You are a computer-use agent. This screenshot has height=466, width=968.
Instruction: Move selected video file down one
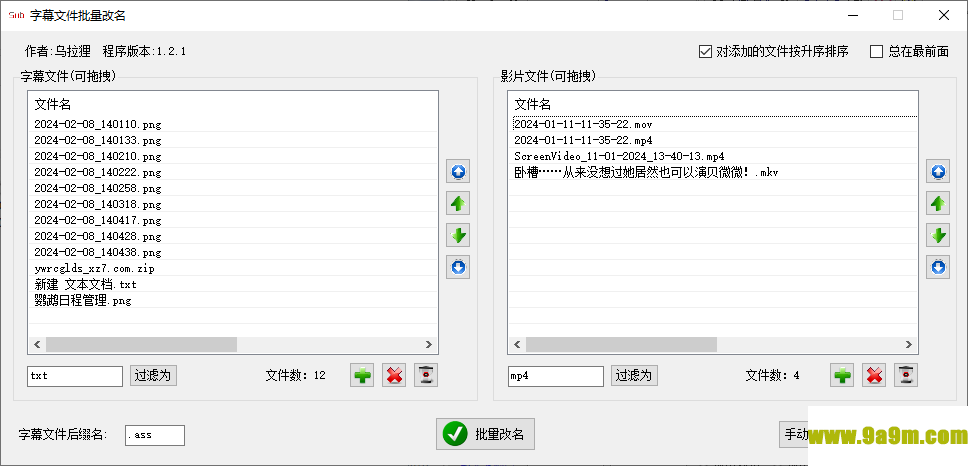[938, 235]
